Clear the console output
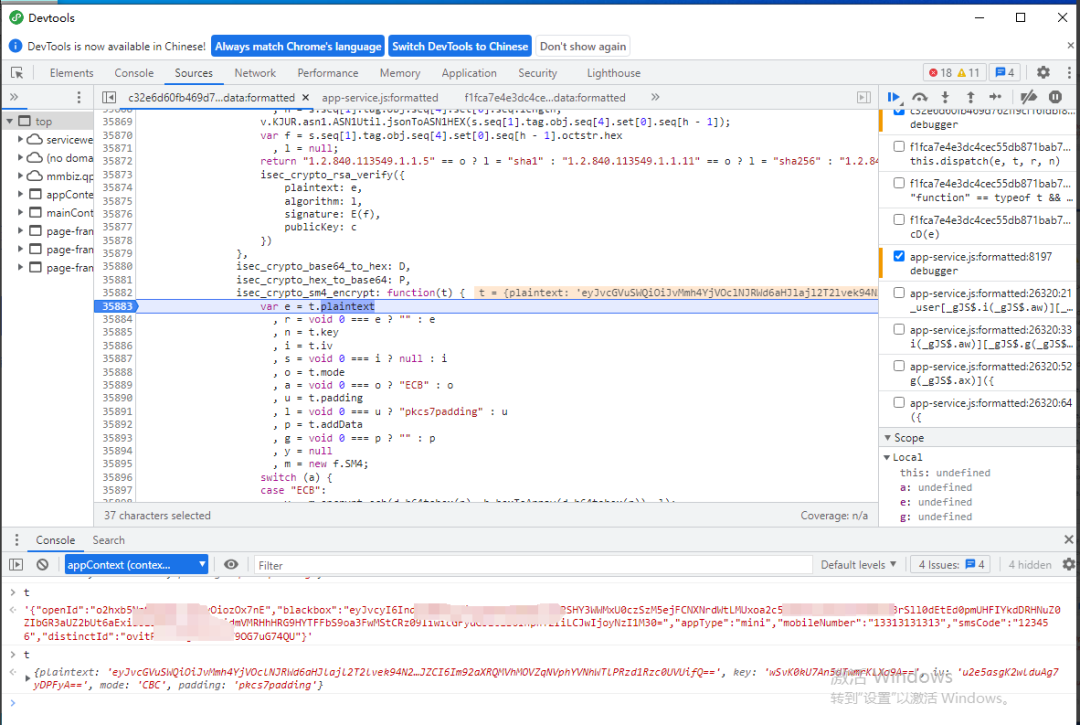The height and width of the screenshot is (725, 1080). pos(42,565)
